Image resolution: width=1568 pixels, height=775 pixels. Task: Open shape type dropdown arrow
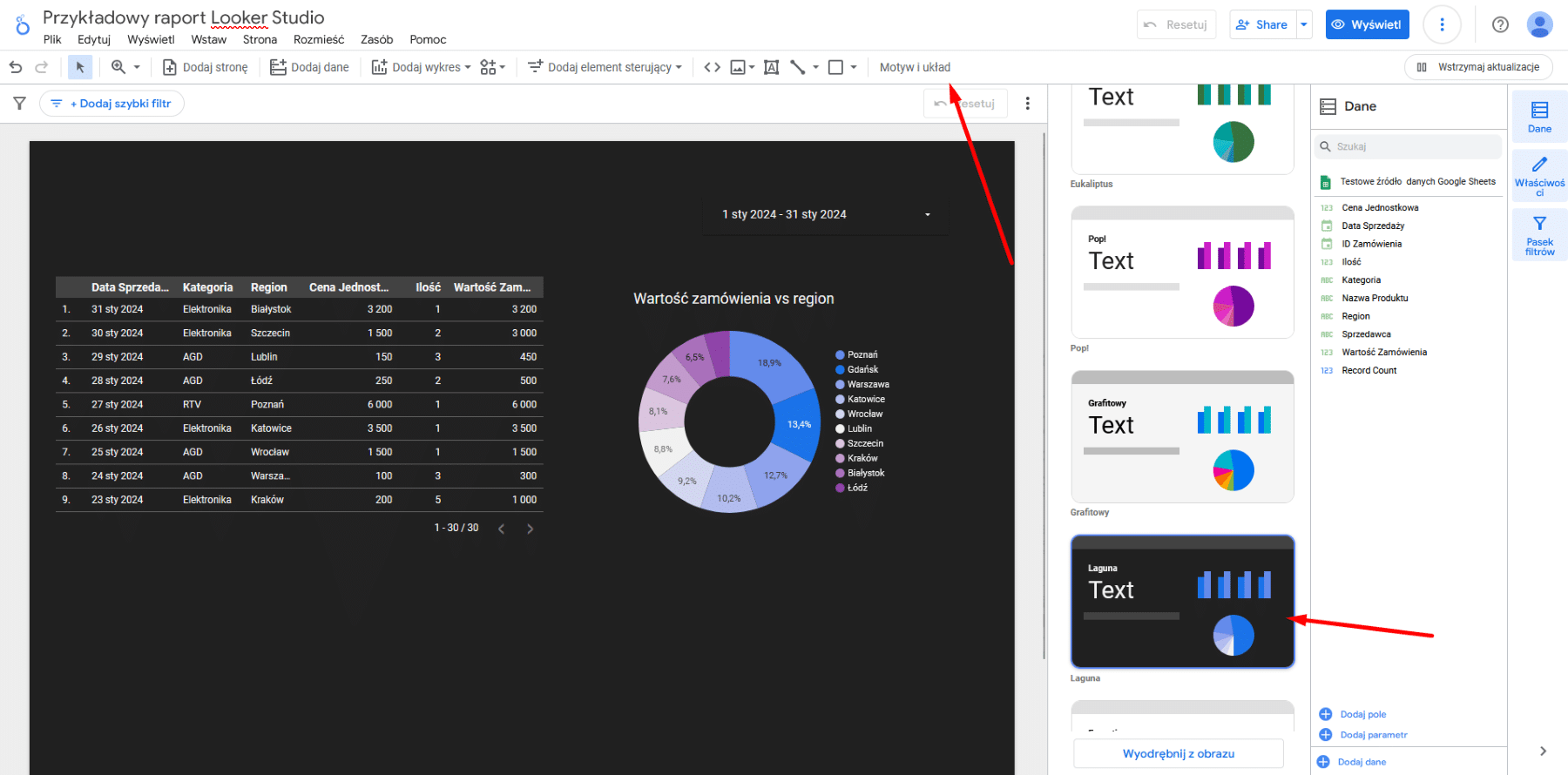854,67
